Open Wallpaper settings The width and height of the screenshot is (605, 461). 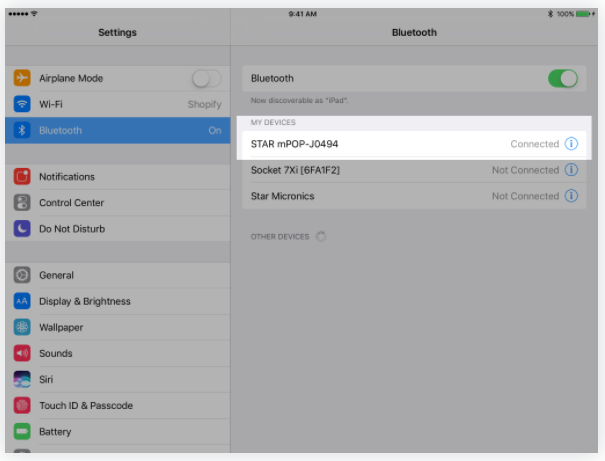click(118, 327)
